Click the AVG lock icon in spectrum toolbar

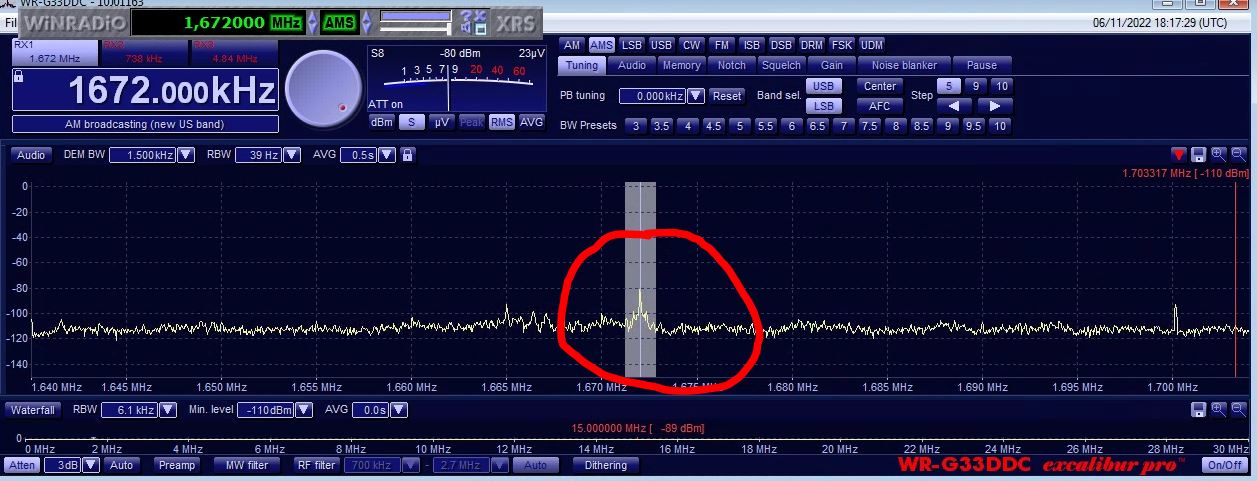[409, 155]
